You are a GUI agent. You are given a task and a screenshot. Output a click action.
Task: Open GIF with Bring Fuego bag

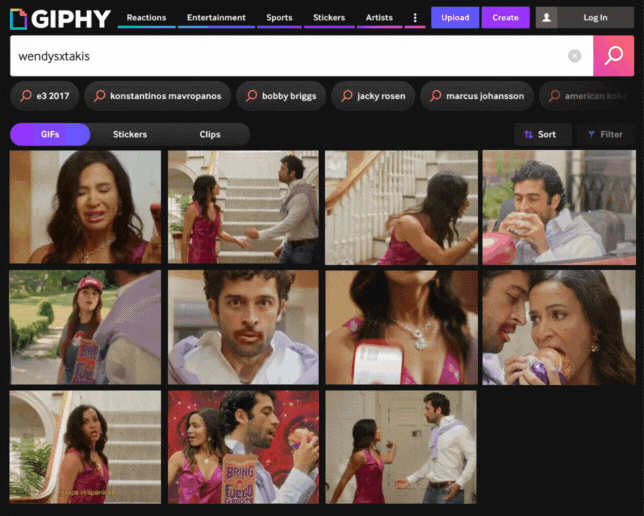point(243,447)
